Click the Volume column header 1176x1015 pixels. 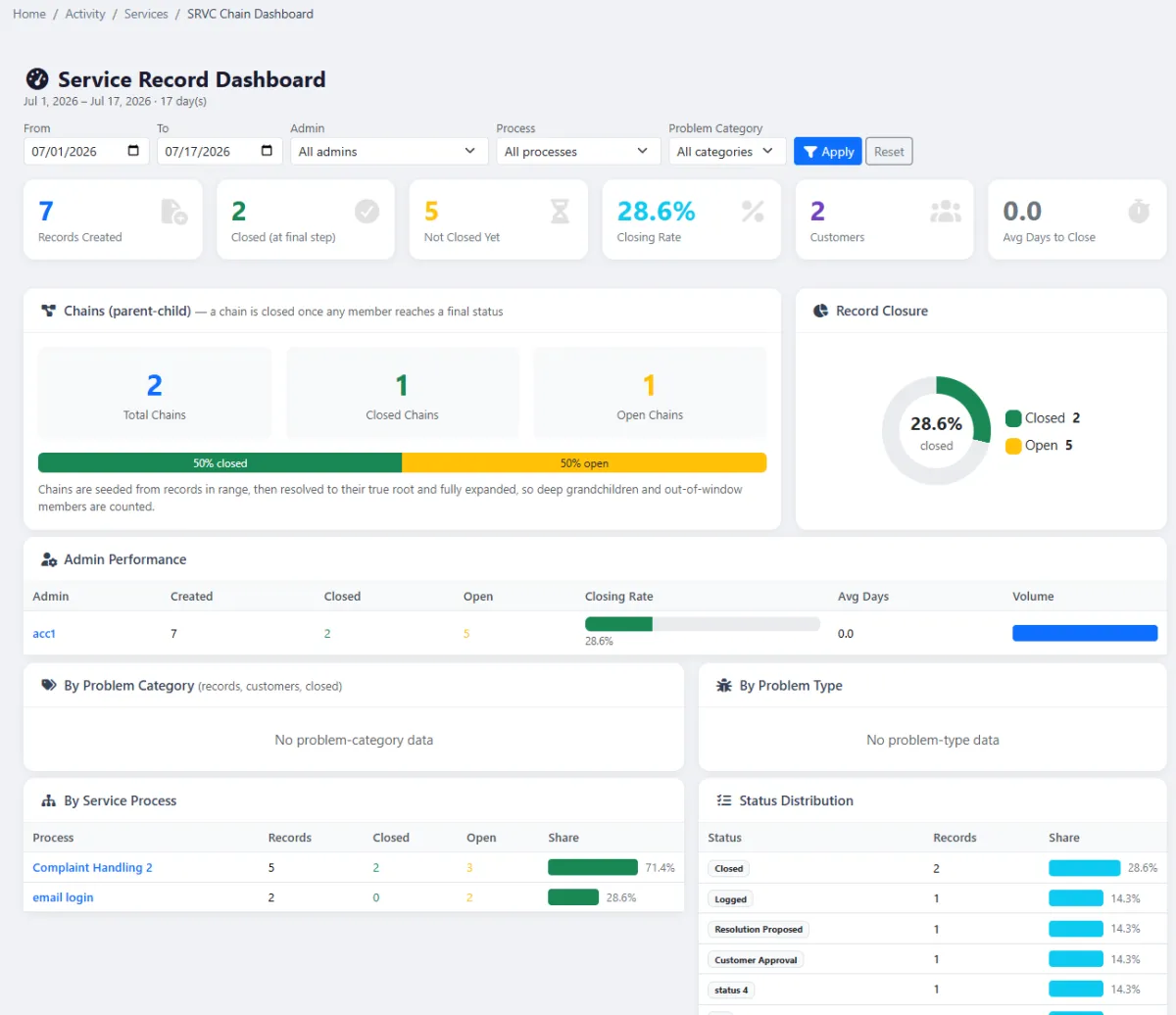click(1033, 596)
